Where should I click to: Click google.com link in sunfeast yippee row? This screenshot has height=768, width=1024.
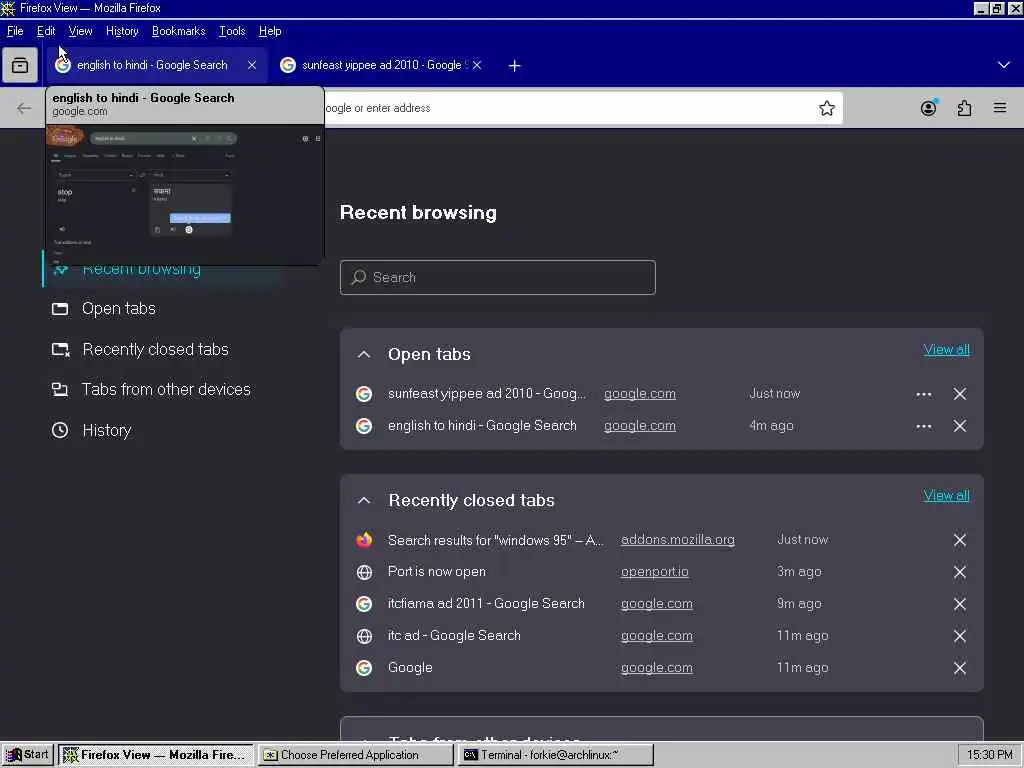640,394
